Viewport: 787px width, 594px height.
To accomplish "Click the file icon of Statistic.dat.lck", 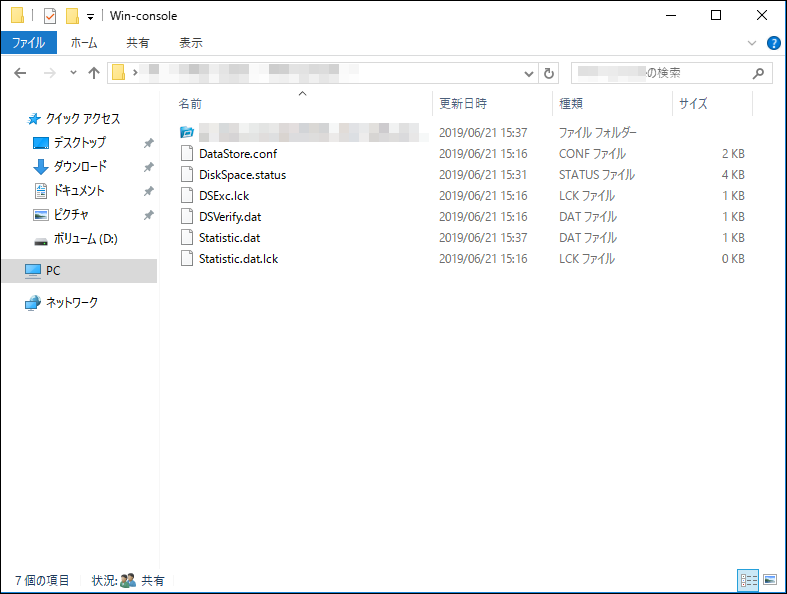I will tap(187, 259).
